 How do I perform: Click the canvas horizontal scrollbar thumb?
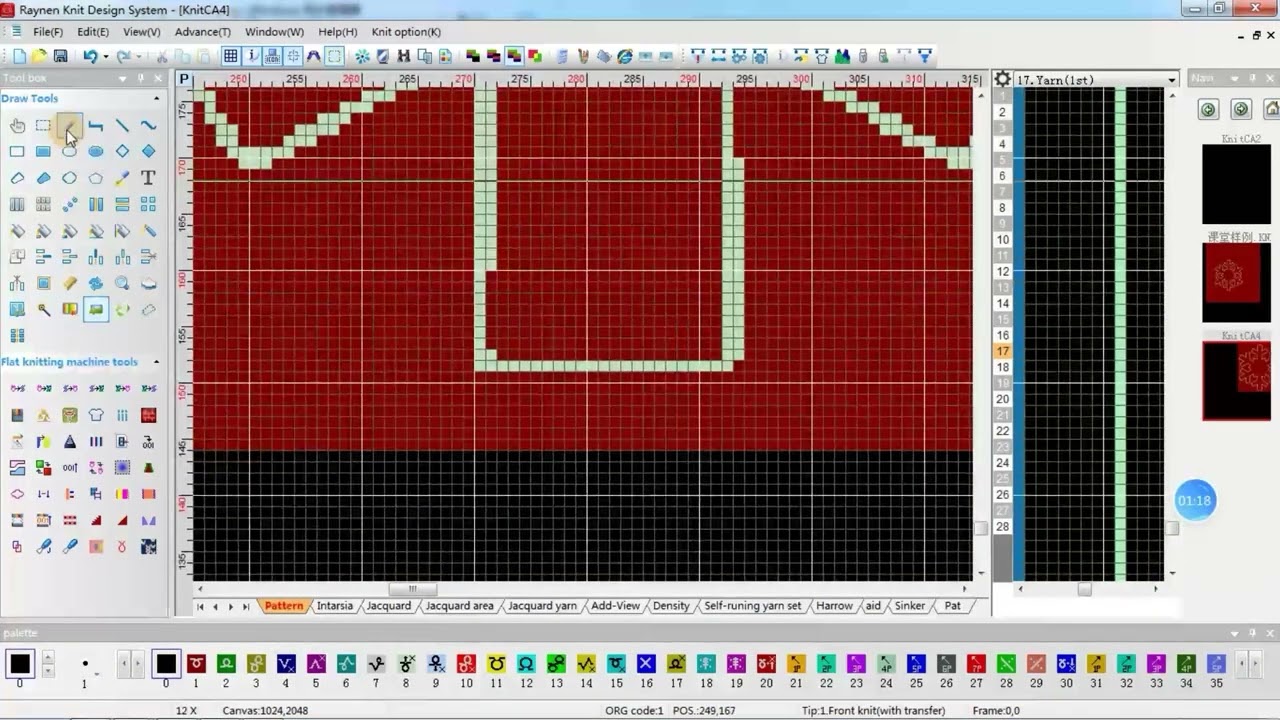click(x=411, y=589)
